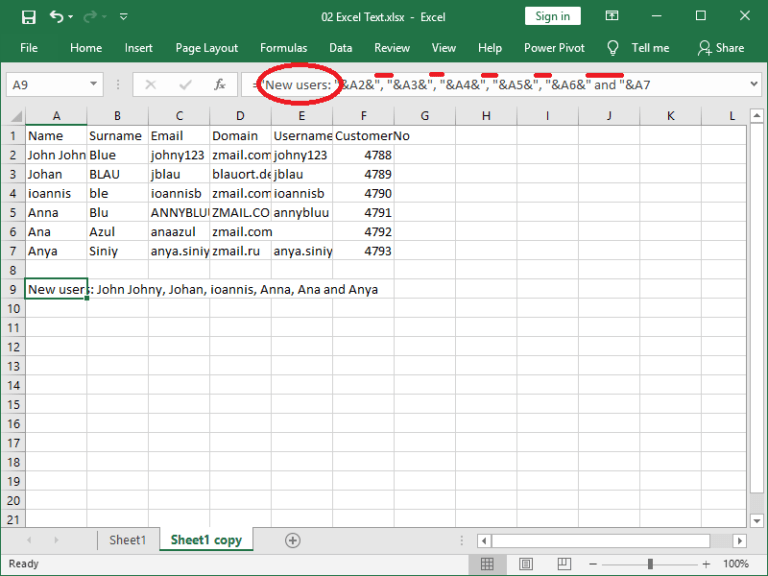
Task: Select row header 9
Action: point(13,289)
